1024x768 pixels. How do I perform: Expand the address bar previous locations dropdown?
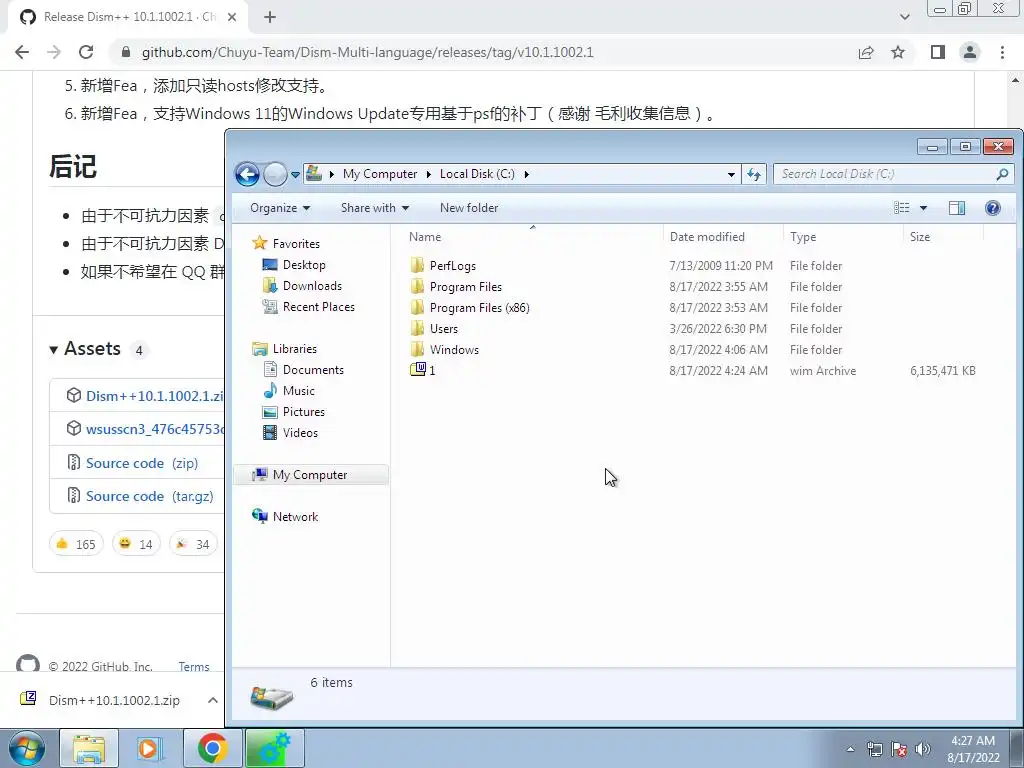731,174
